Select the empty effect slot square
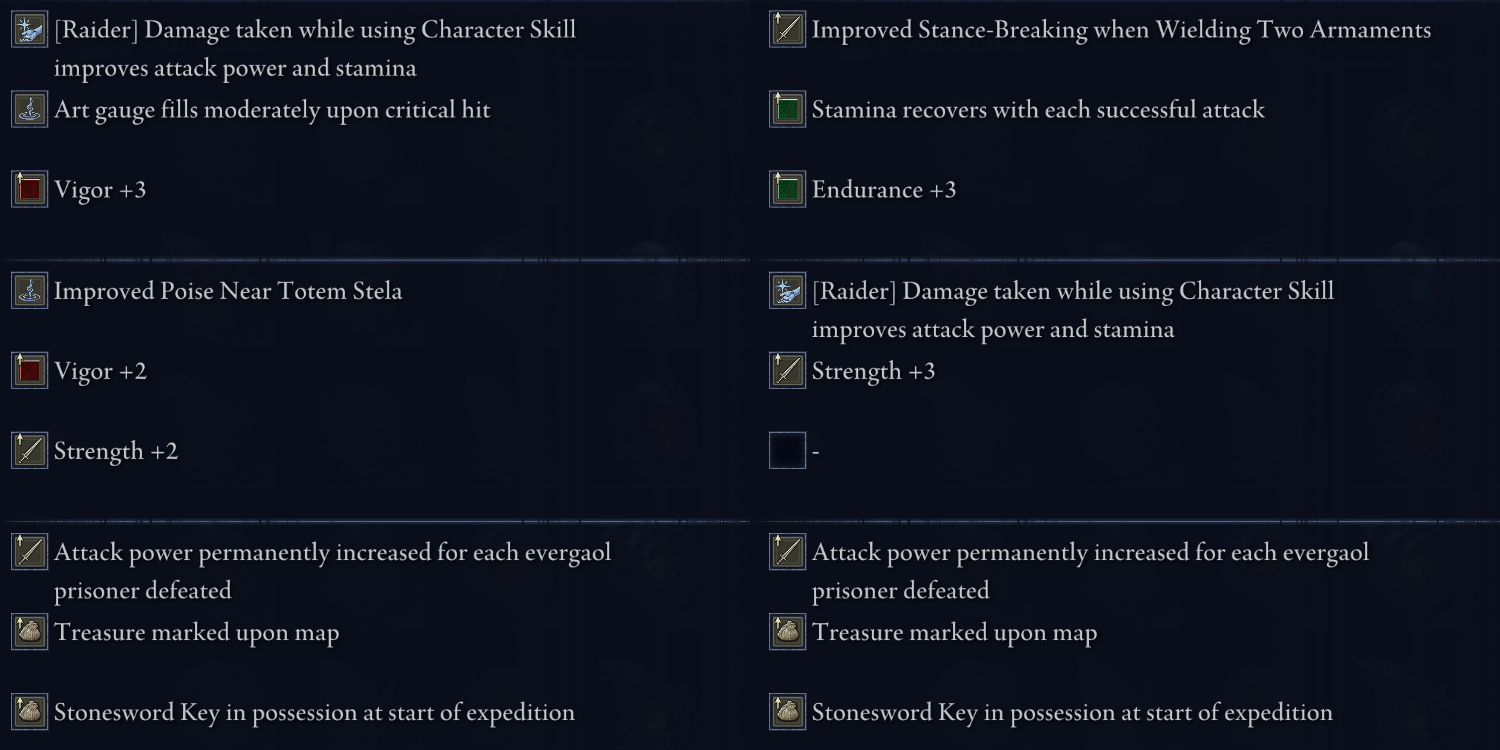The image size is (1500, 750). [787, 451]
